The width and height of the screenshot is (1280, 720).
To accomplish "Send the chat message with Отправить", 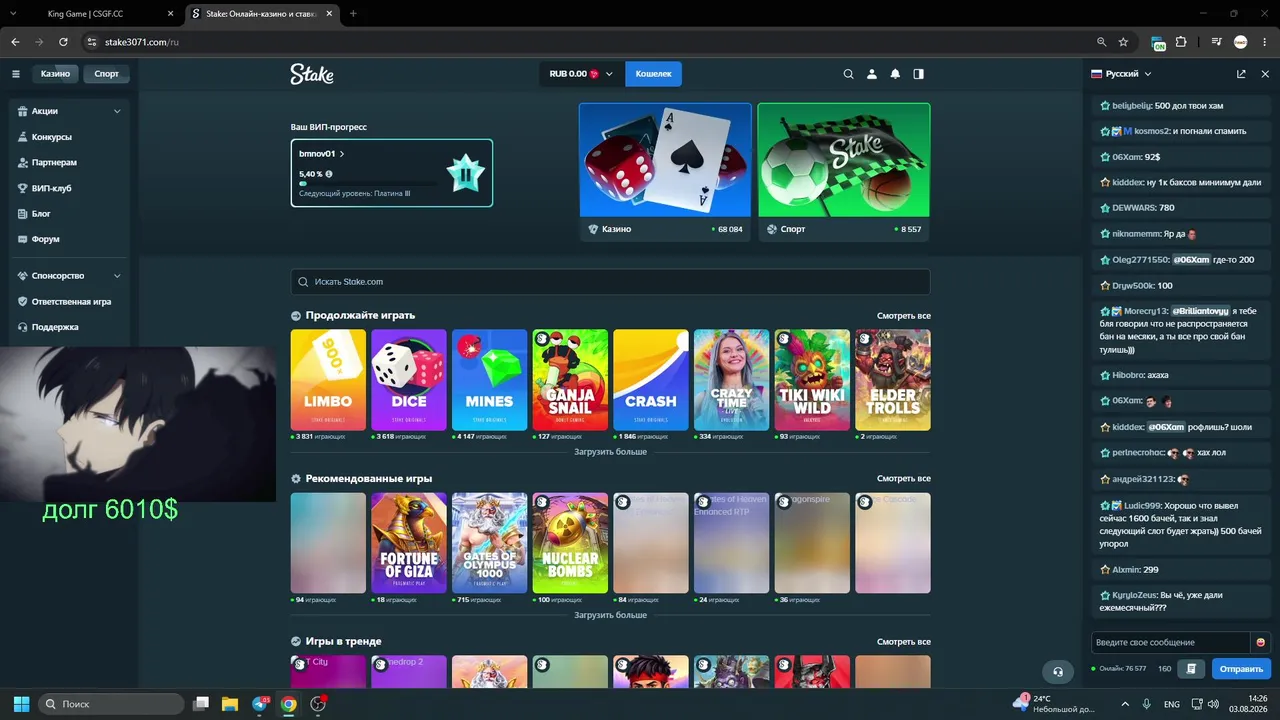I will [x=1241, y=668].
